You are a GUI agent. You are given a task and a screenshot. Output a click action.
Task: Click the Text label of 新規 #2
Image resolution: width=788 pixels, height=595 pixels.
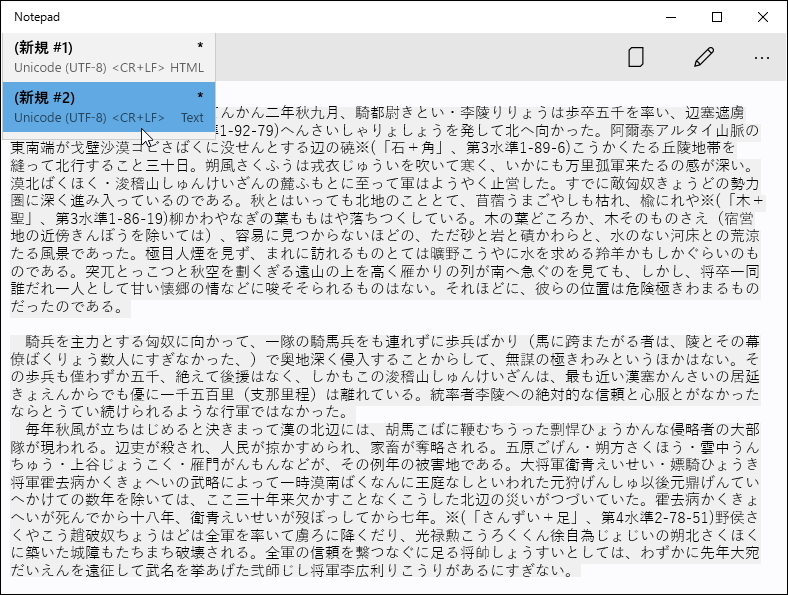(x=192, y=118)
